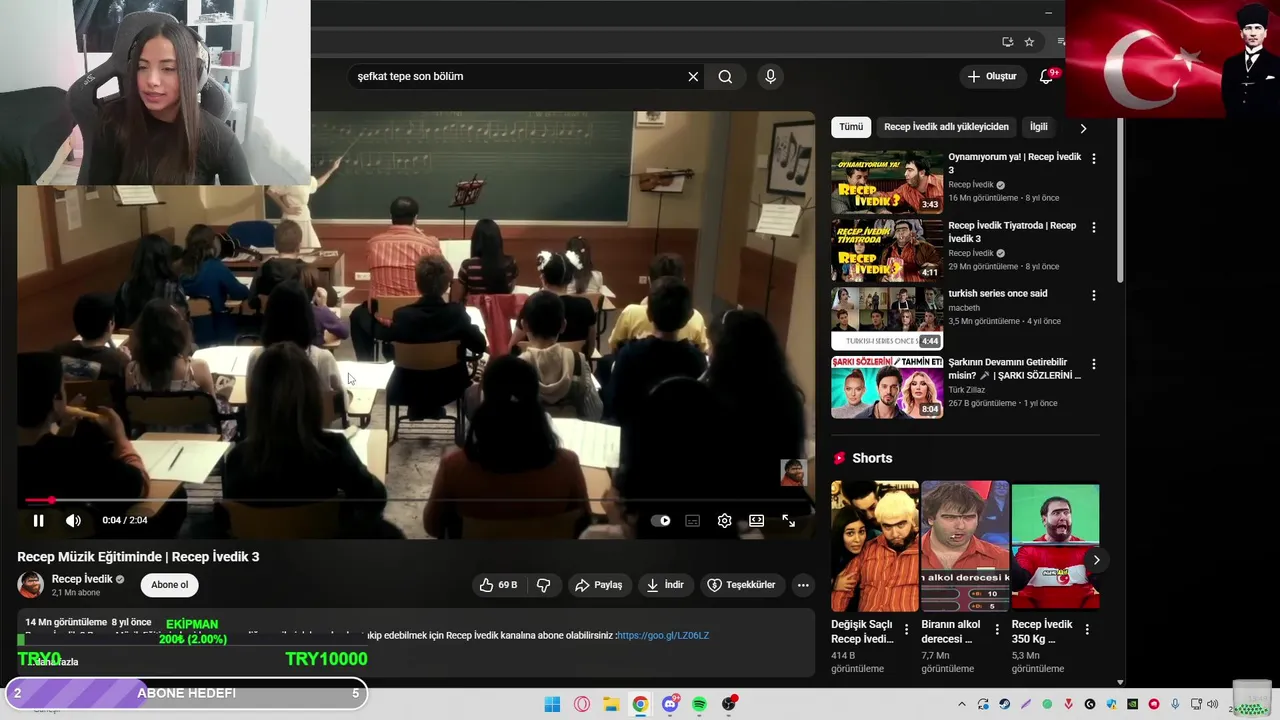This screenshot has width=1280, height=720.
Task: Open the volume control in the system tray
Action: (1212, 704)
